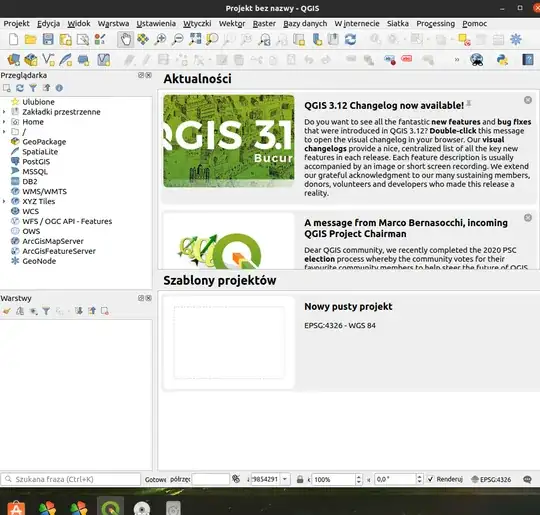
Task: Open the scale dropdown arrow
Action: [285, 479]
